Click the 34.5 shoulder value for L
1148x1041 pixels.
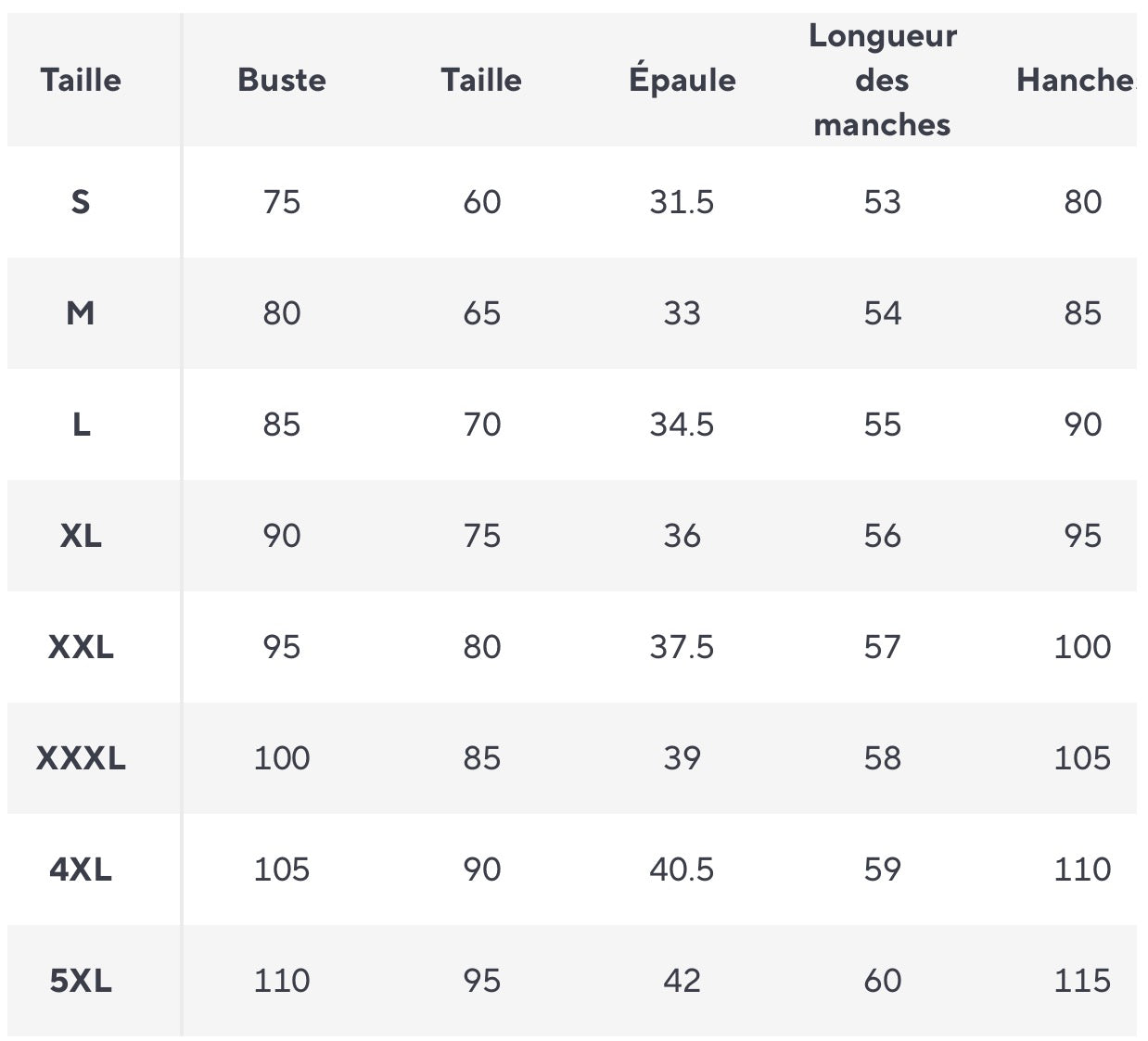(682, 425)
